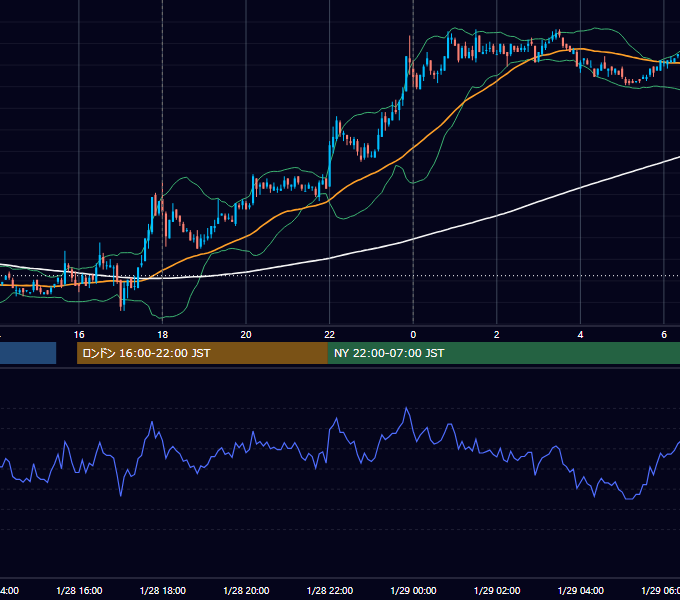Click the hour label 18 on the price axis
Viewport: 680px width, 600px height.
(x=163, y=335)
